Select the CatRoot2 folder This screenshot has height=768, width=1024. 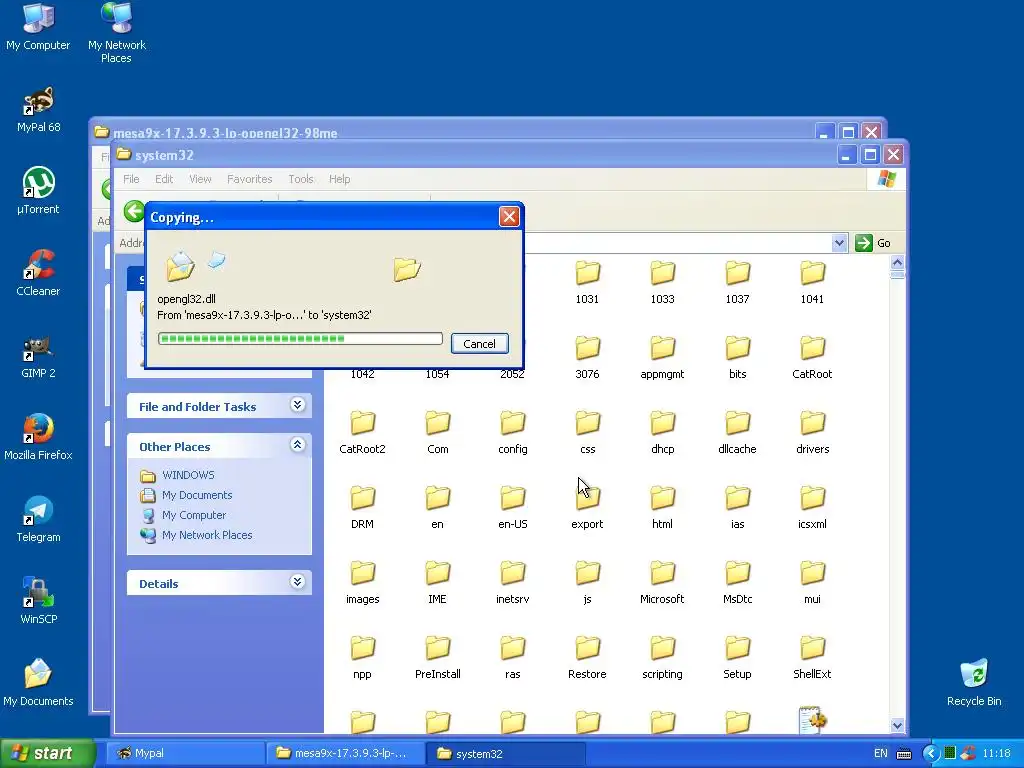click(x=362, y=432)
